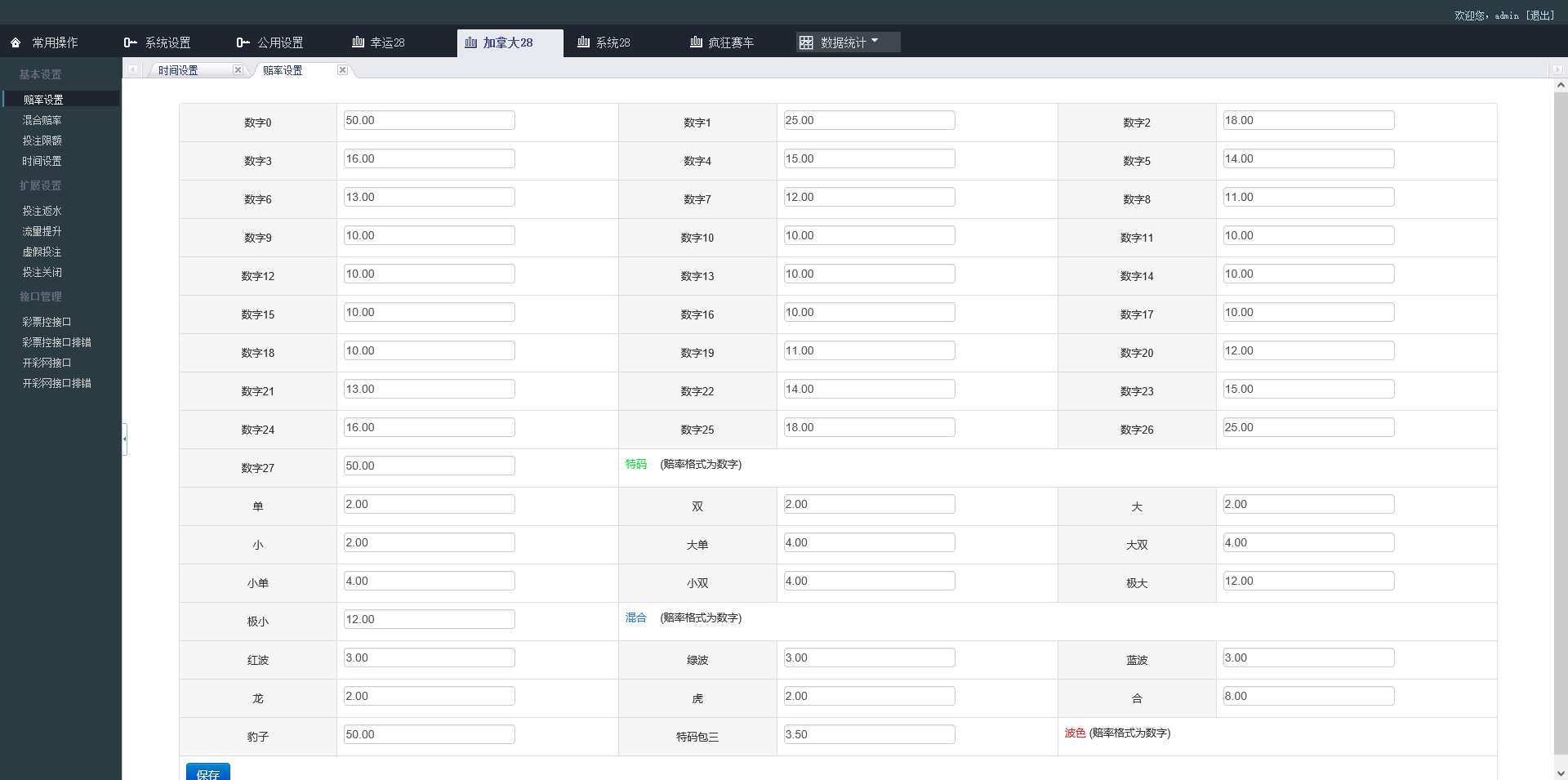Click the vertical scrollbar down arrow

pos(1561,773)
